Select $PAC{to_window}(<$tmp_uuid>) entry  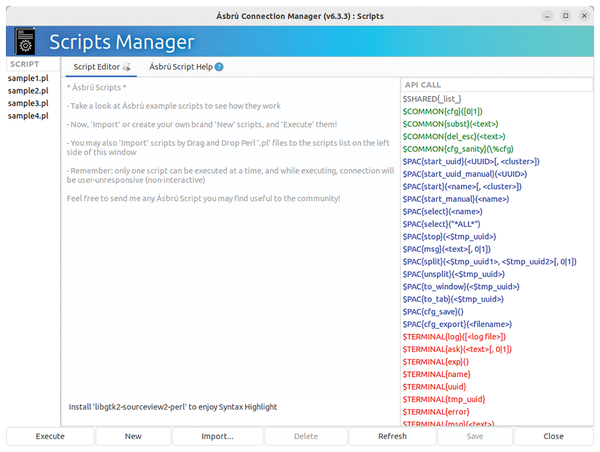tap(461, 287)
